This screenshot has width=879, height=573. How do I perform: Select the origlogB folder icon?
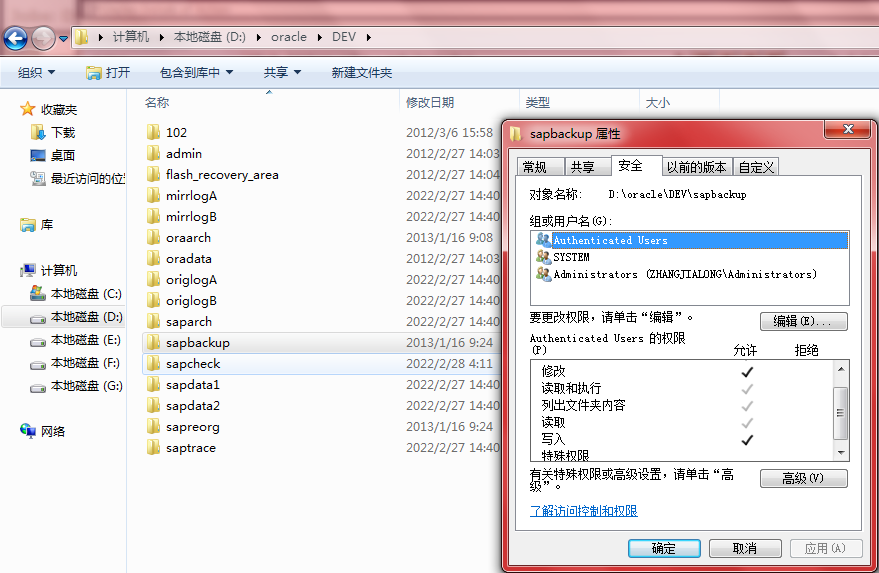tap(153, 301)
